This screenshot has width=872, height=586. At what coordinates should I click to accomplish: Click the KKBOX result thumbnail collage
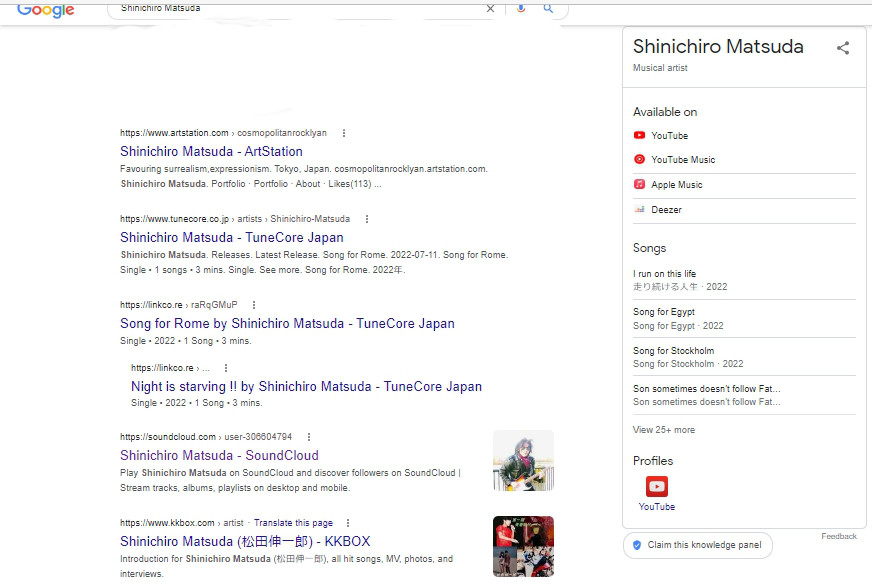coord(523,546)
